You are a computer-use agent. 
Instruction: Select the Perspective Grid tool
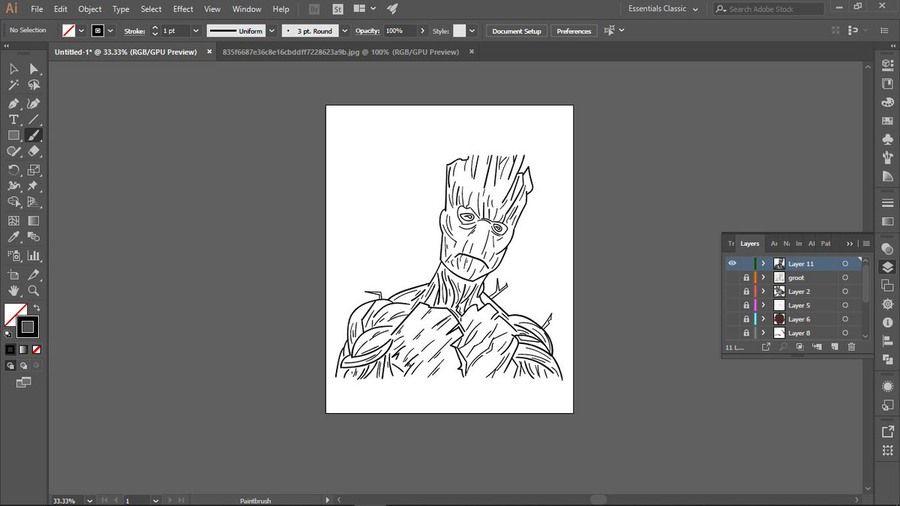[34, 202]
